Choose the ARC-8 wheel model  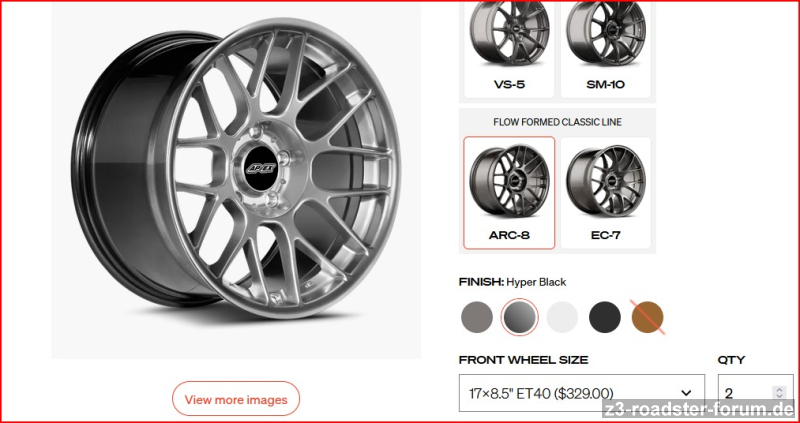509,192
